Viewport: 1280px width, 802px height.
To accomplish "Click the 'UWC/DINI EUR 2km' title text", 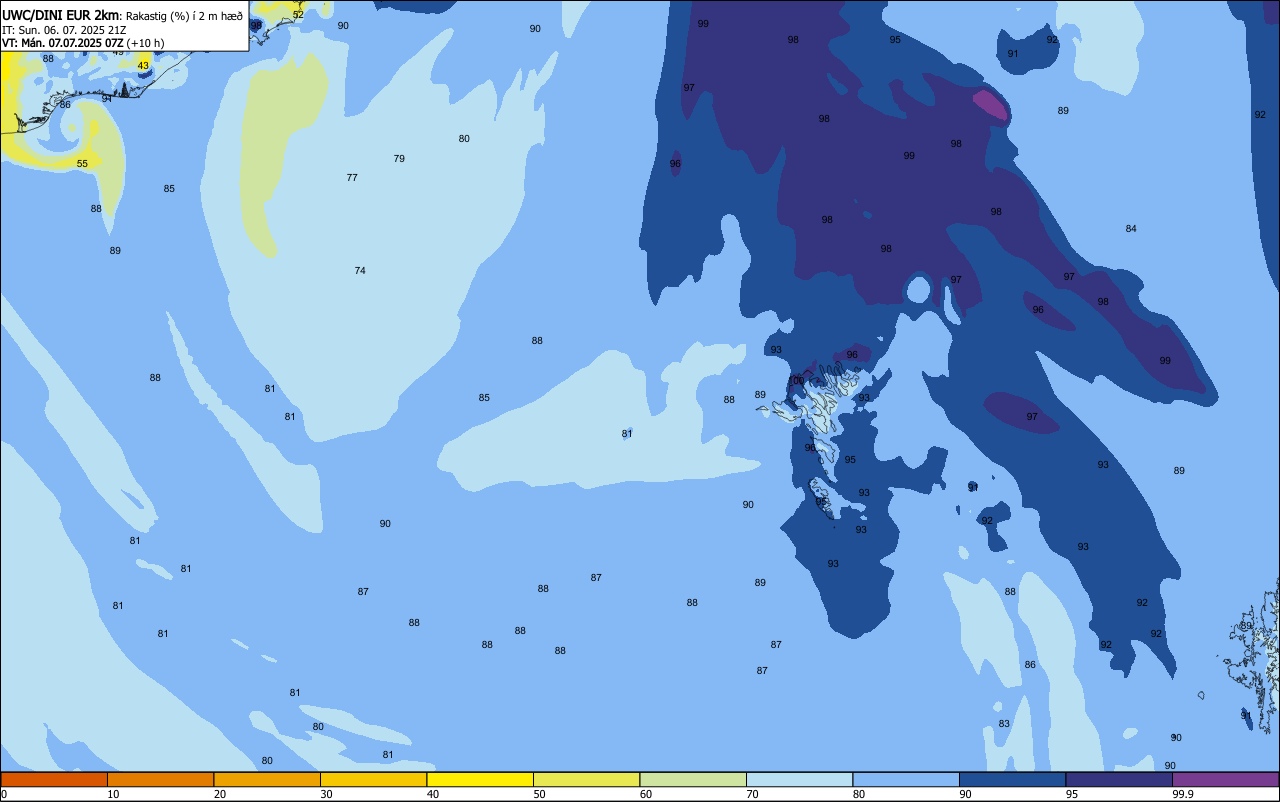I will point(60,14).
